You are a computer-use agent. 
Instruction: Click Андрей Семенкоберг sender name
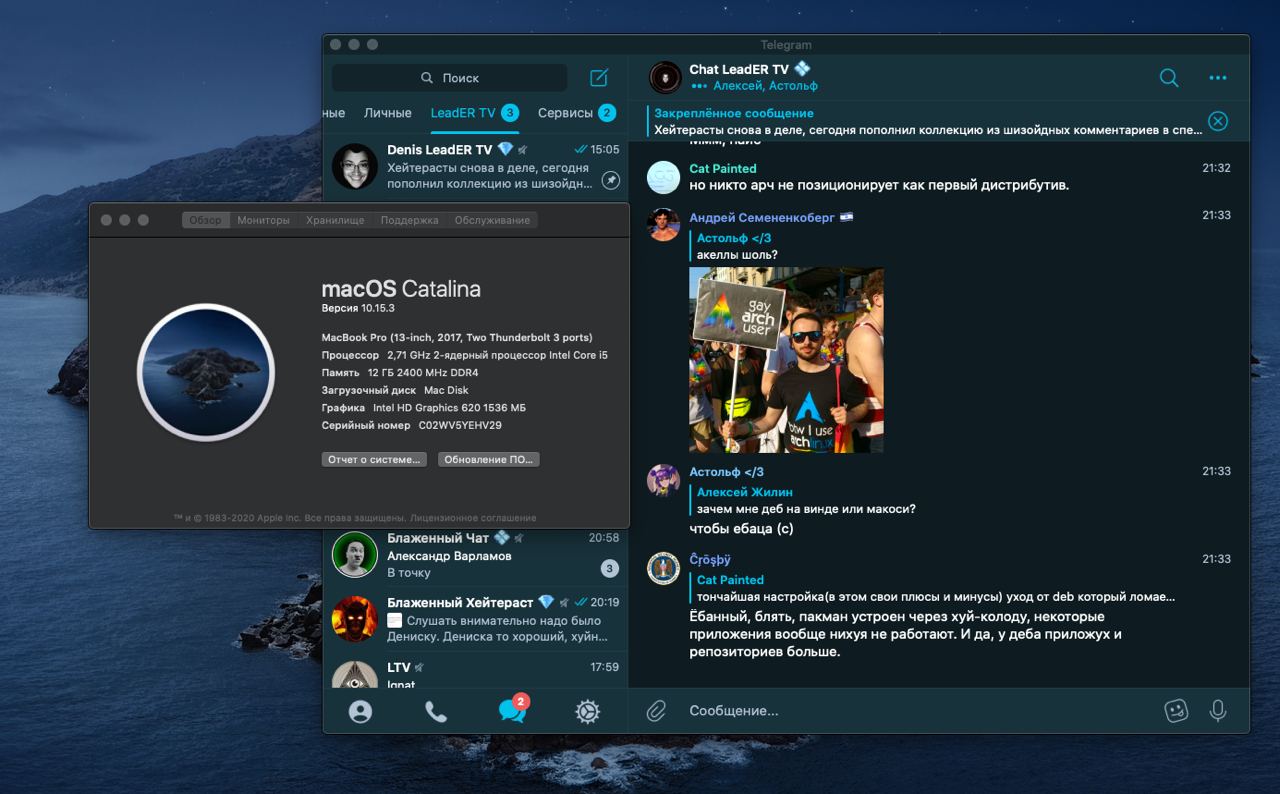coord(761,217)
